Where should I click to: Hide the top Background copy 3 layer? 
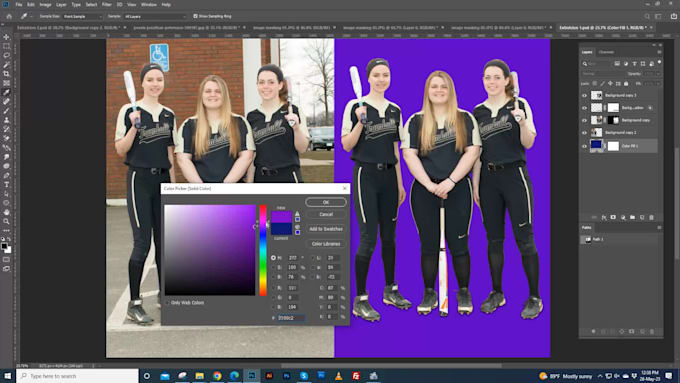tap(584, 95)
